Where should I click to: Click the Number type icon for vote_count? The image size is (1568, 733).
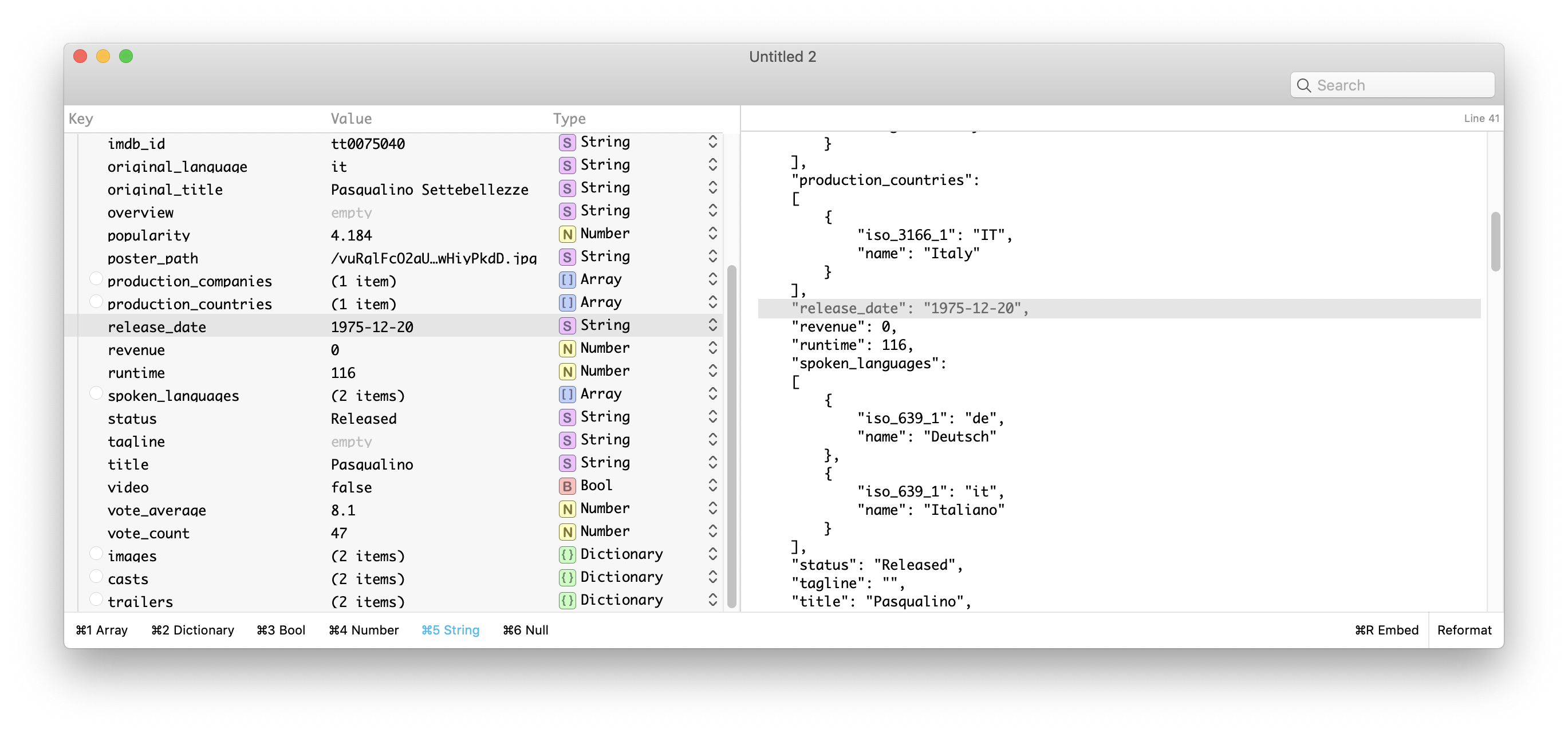click(x=567, y=531)
